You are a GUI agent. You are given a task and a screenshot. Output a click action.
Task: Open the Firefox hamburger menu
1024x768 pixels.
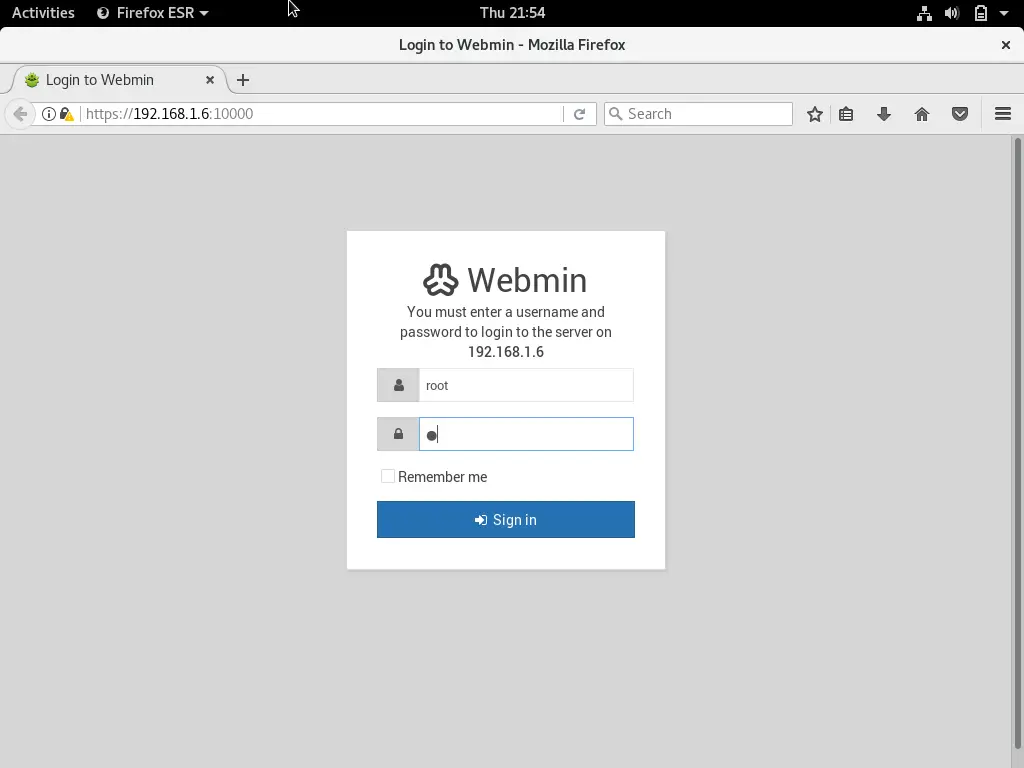[1003, 114]
